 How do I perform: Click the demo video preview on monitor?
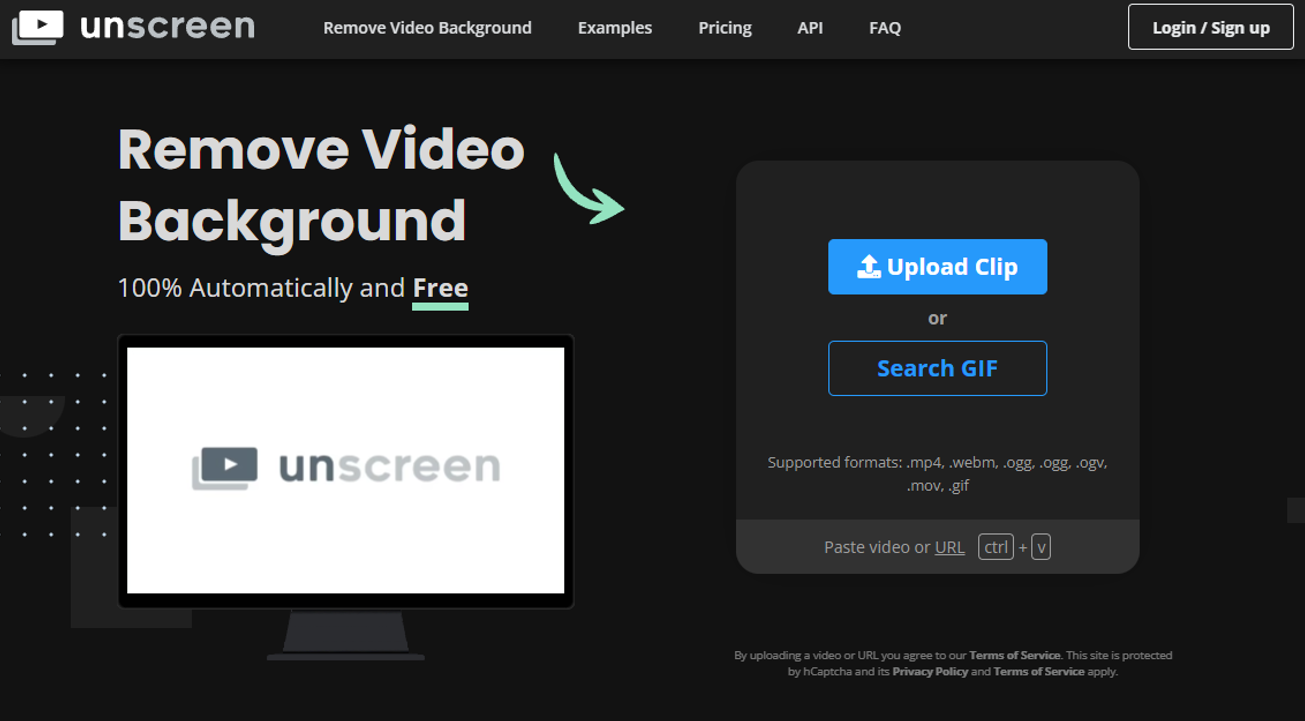[346, 470]
